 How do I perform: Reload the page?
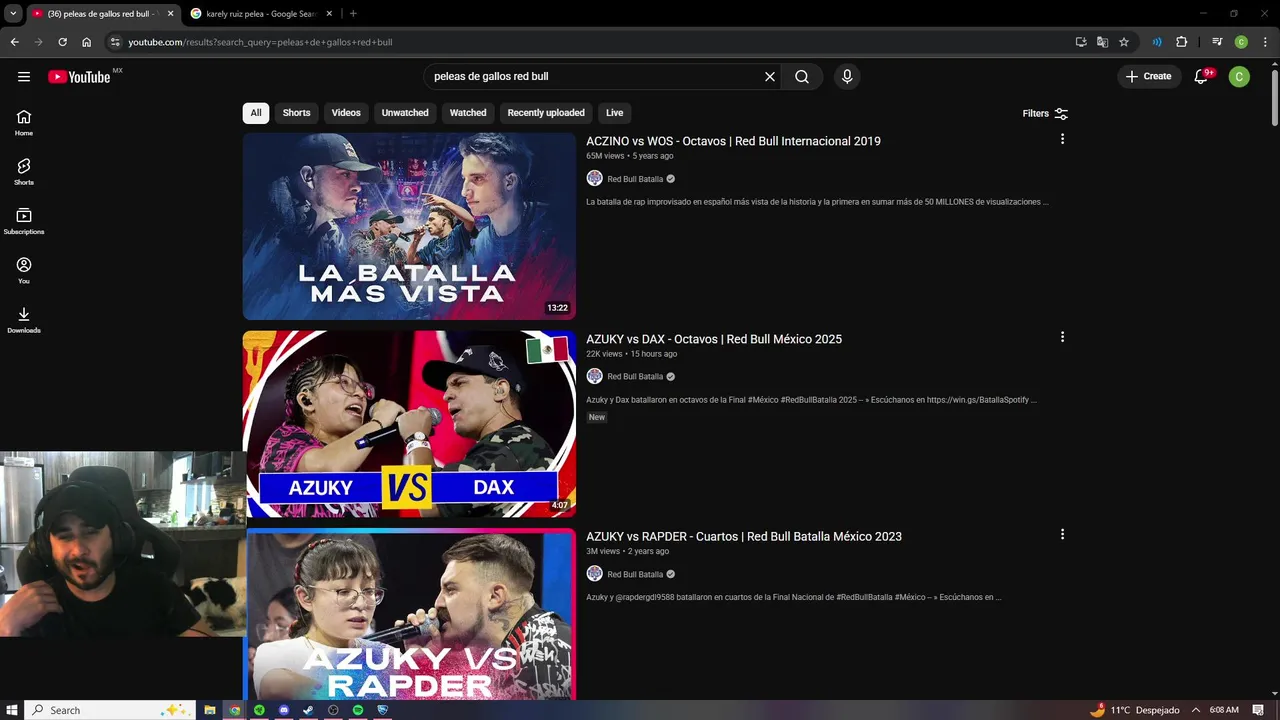pos(62,42)
